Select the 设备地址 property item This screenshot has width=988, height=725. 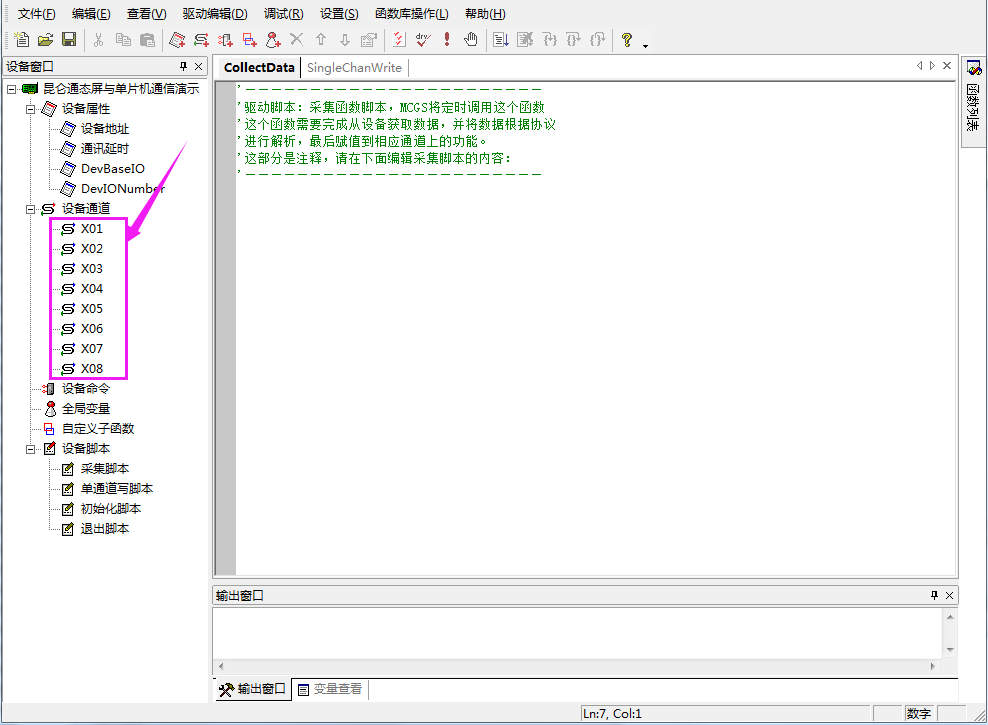tap(105, 128)
